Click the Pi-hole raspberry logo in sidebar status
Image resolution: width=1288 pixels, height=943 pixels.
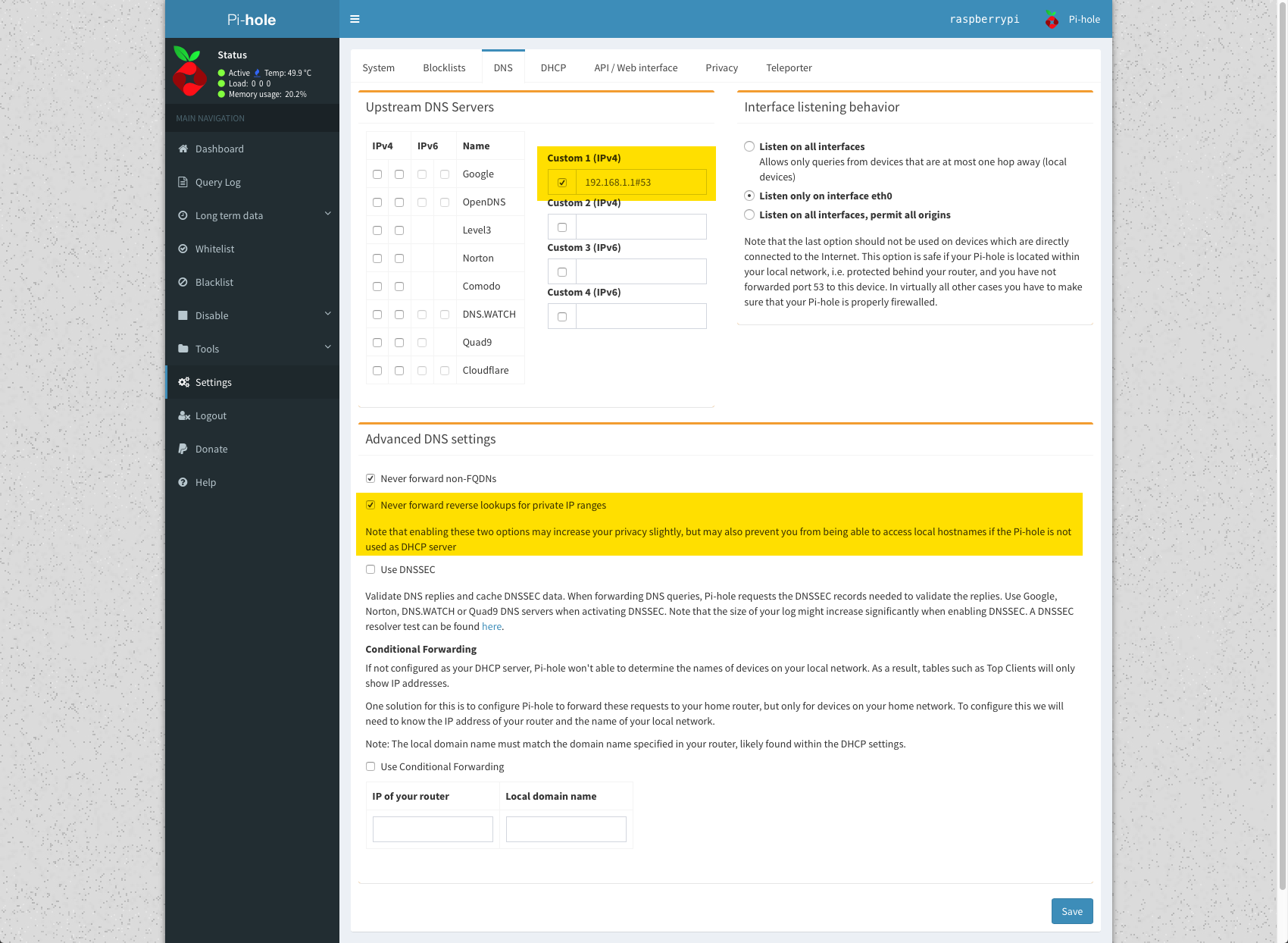(189, 72)
